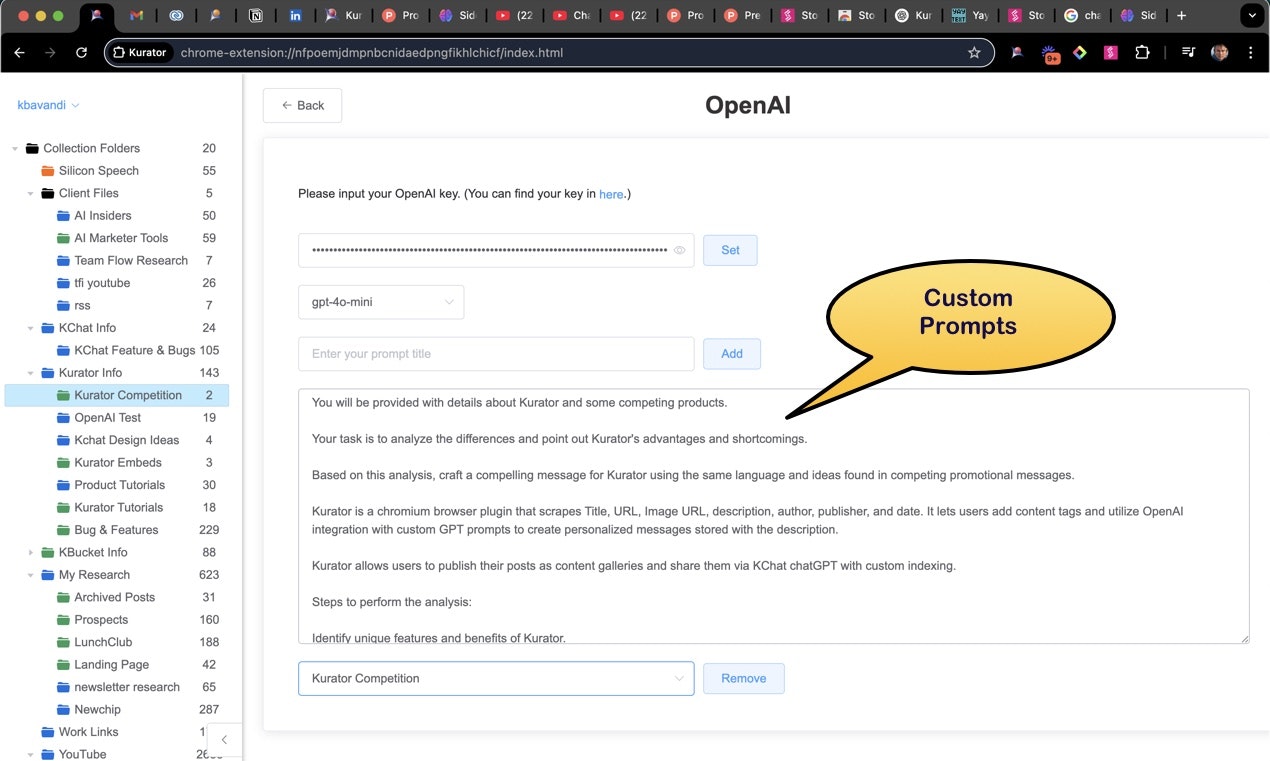
Task: Click the AI Insiders folder icon
Action: [x=64, y=216]
